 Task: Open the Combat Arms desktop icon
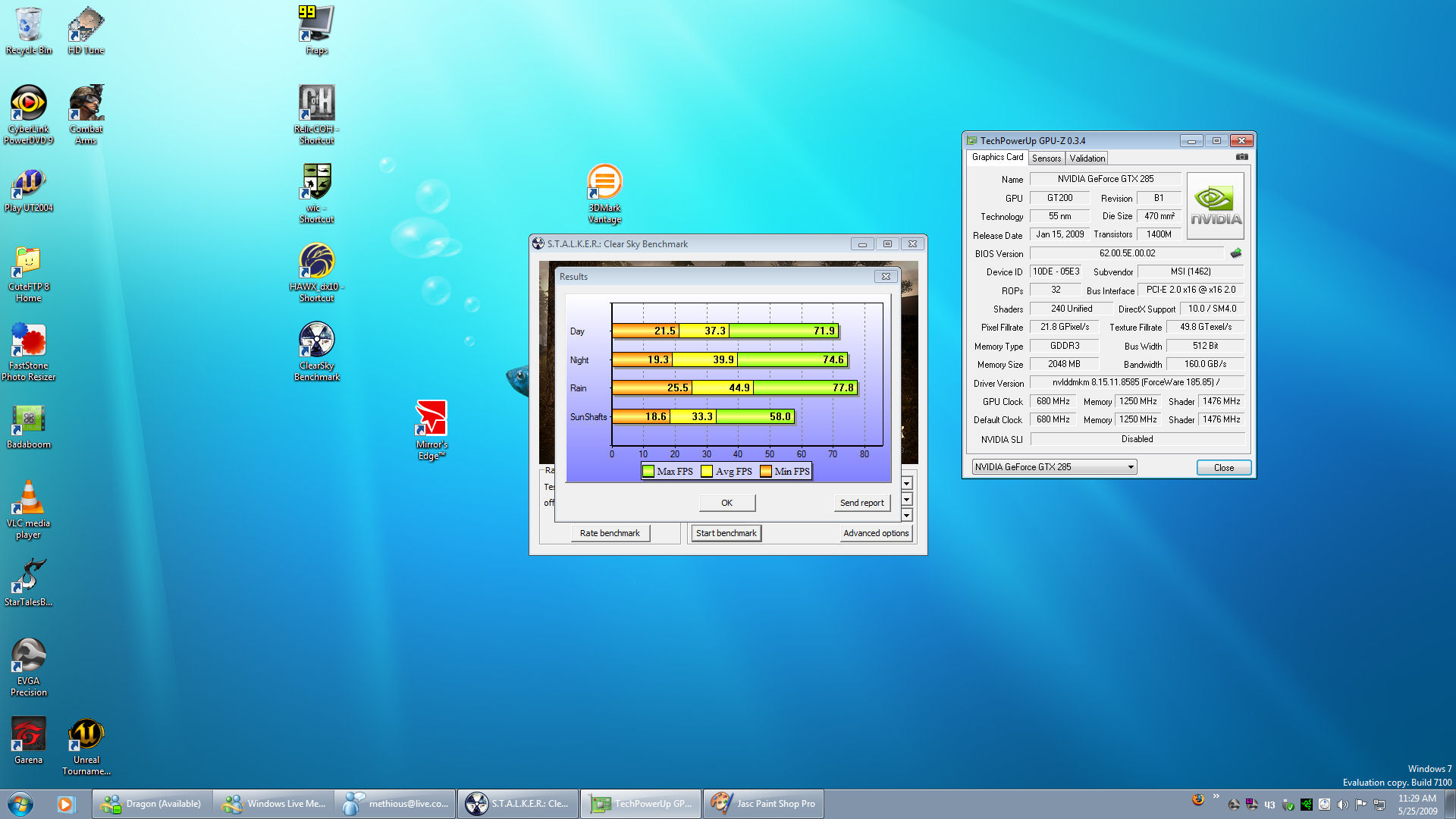tap(86, 115)
